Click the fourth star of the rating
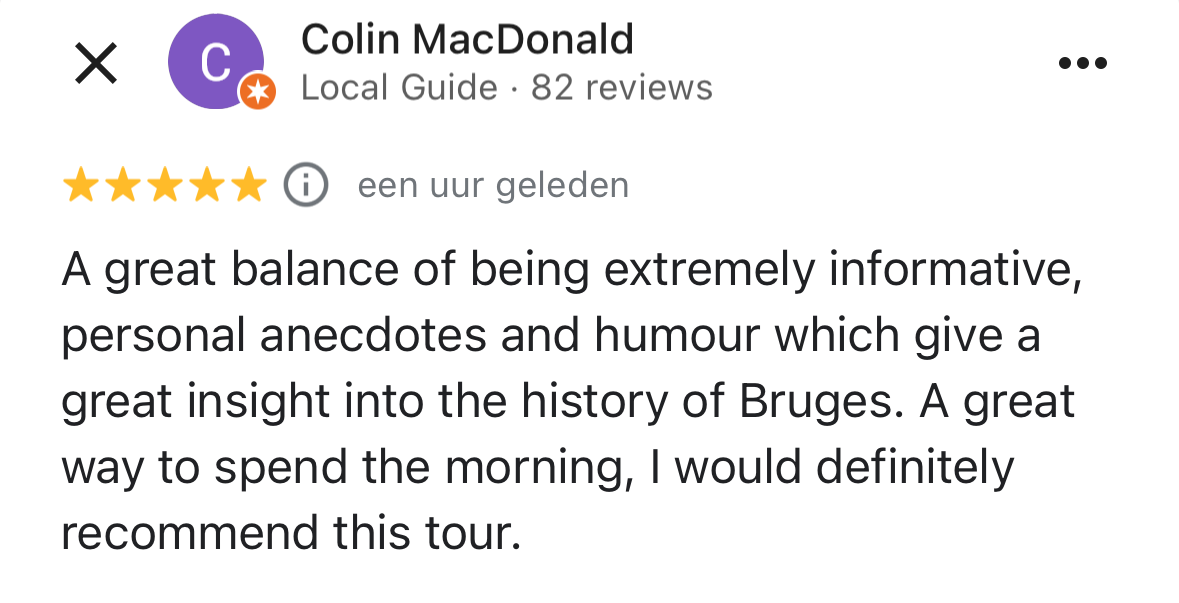Image resolution: width=1179 pixels, height=603 pixels. tap(204, 184)
